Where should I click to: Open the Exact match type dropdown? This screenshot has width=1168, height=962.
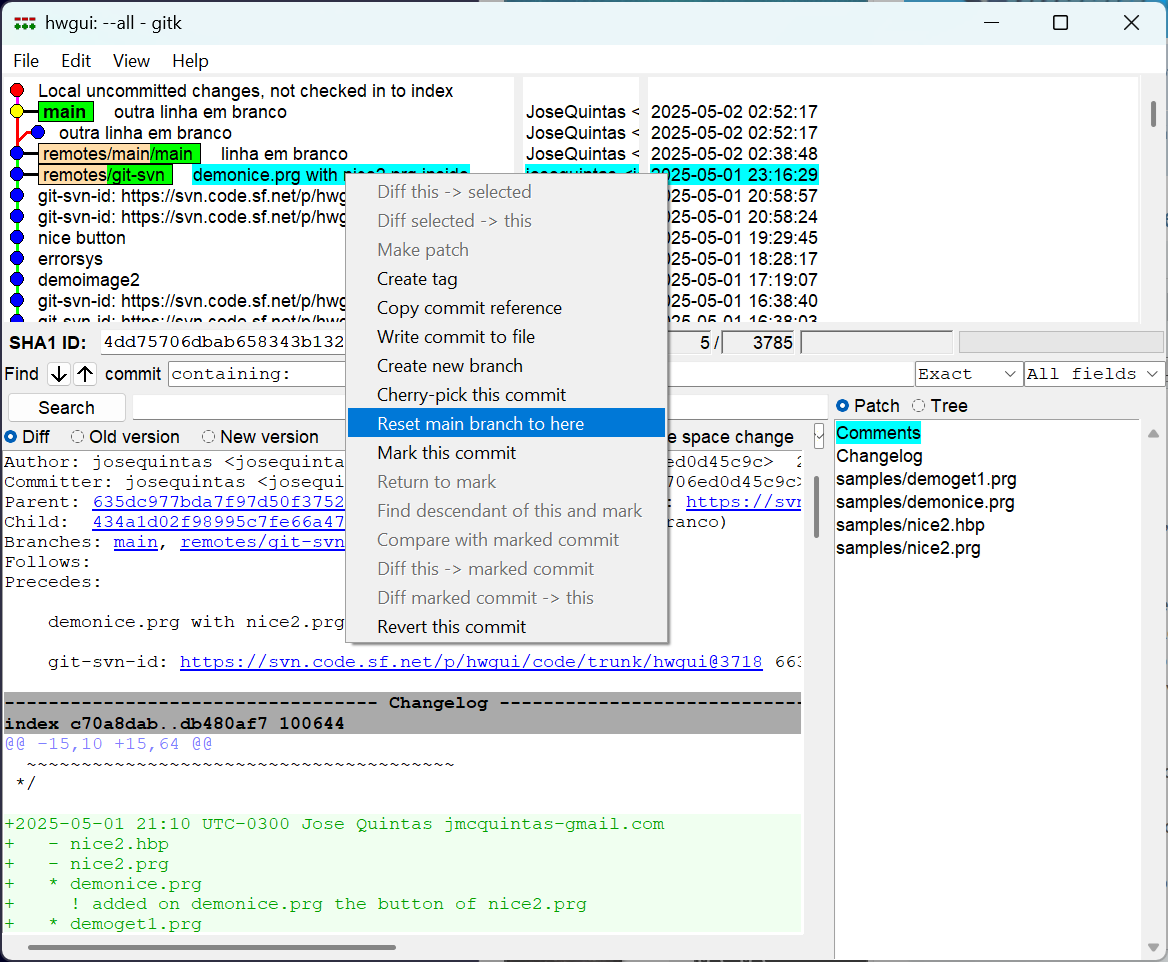pos(967,374)
